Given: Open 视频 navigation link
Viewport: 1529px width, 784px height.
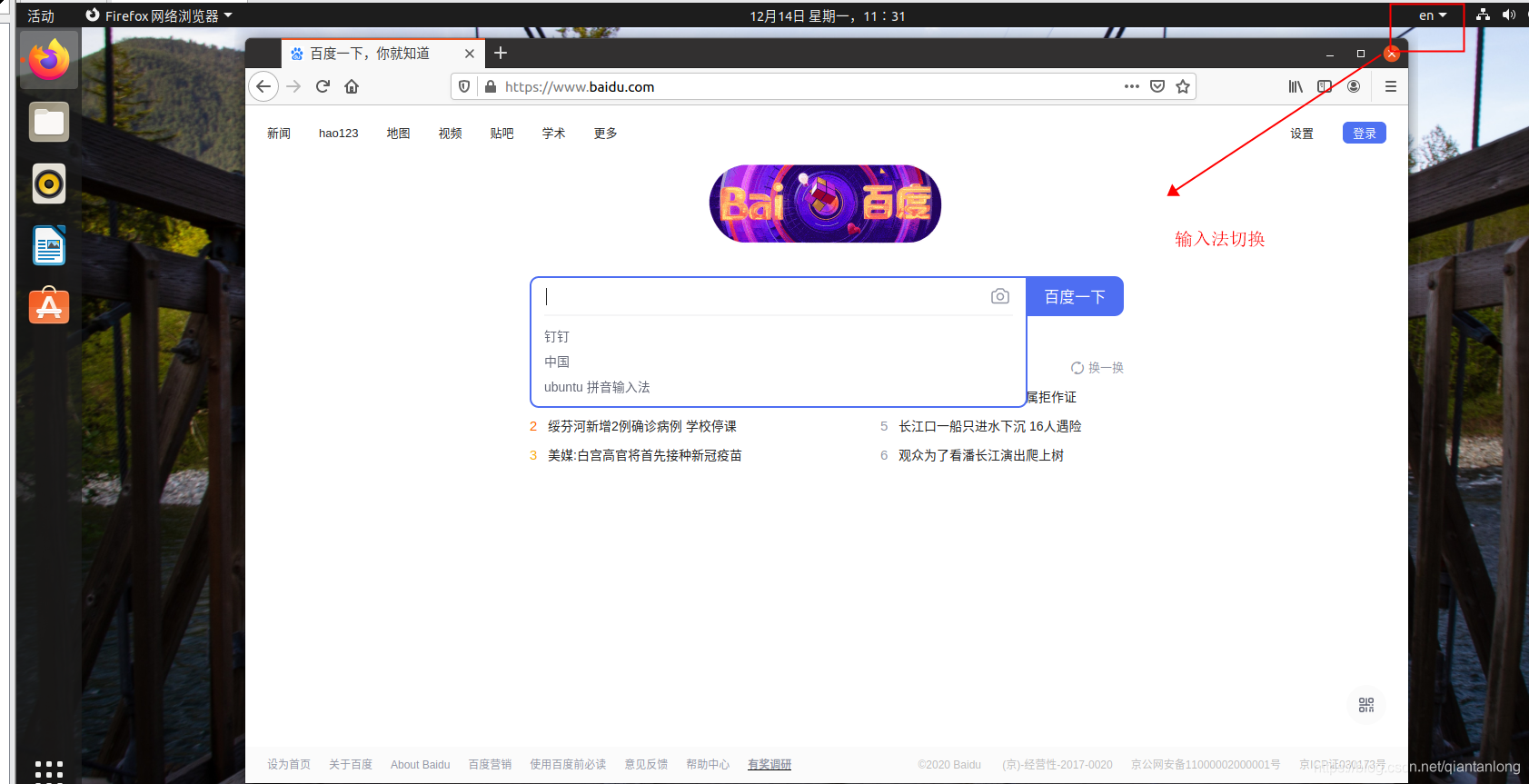Looking at the screenshot, I should point(450,133).
